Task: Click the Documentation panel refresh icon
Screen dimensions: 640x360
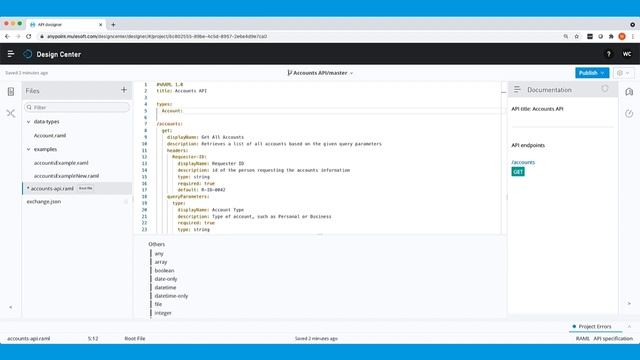Action: click(605, 89)
